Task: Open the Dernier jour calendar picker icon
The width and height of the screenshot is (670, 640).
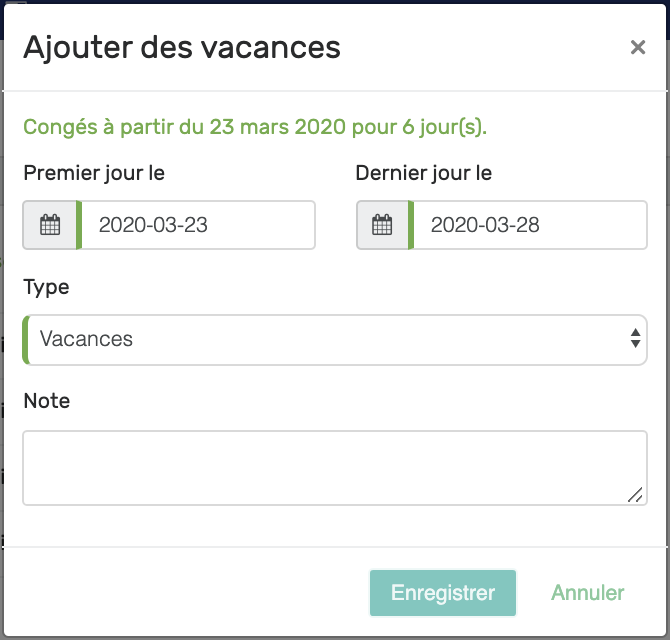Action: (x=382, y=225)
